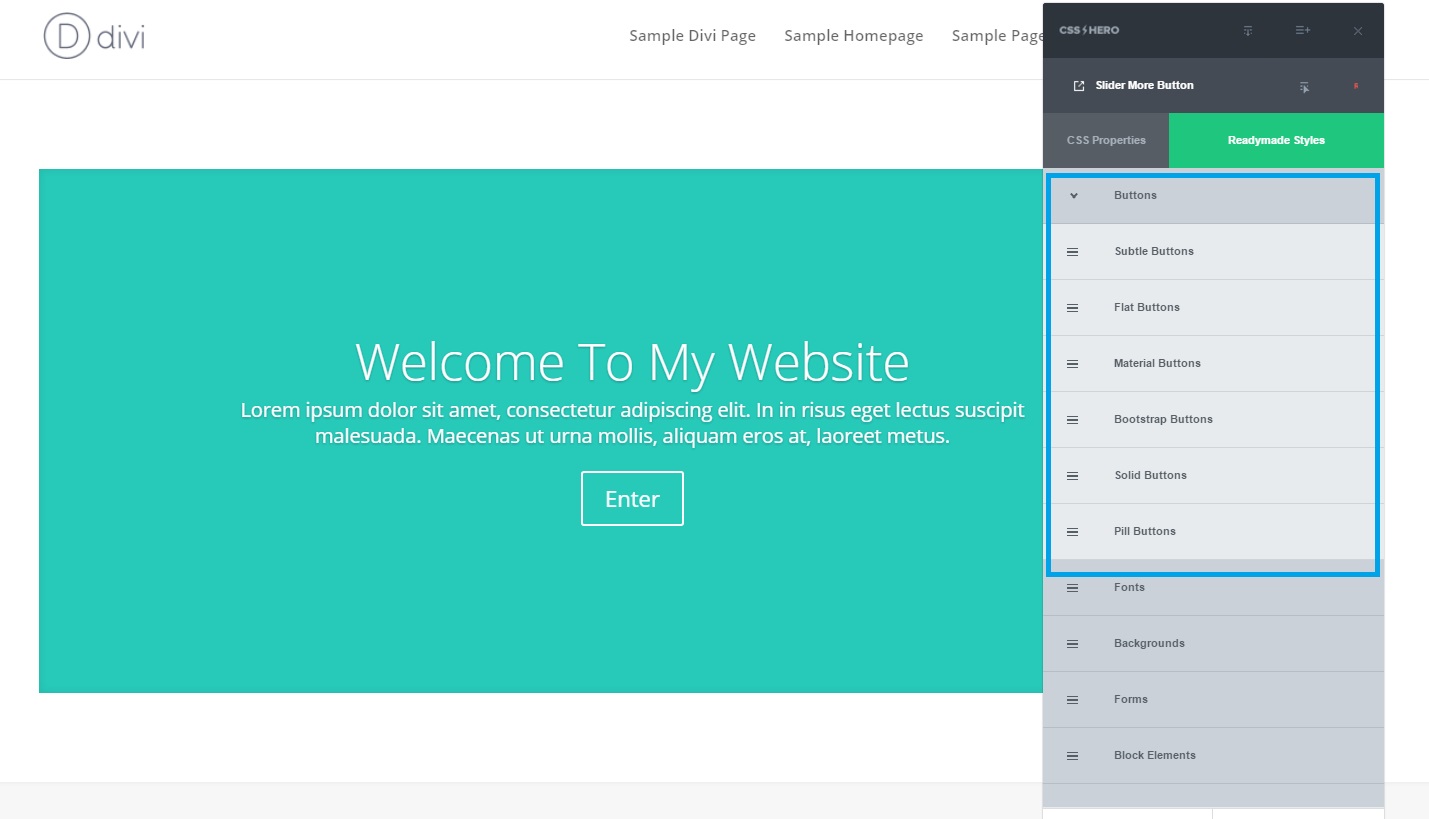
Task: Expand the Forms section
Action: [1213, 699]
